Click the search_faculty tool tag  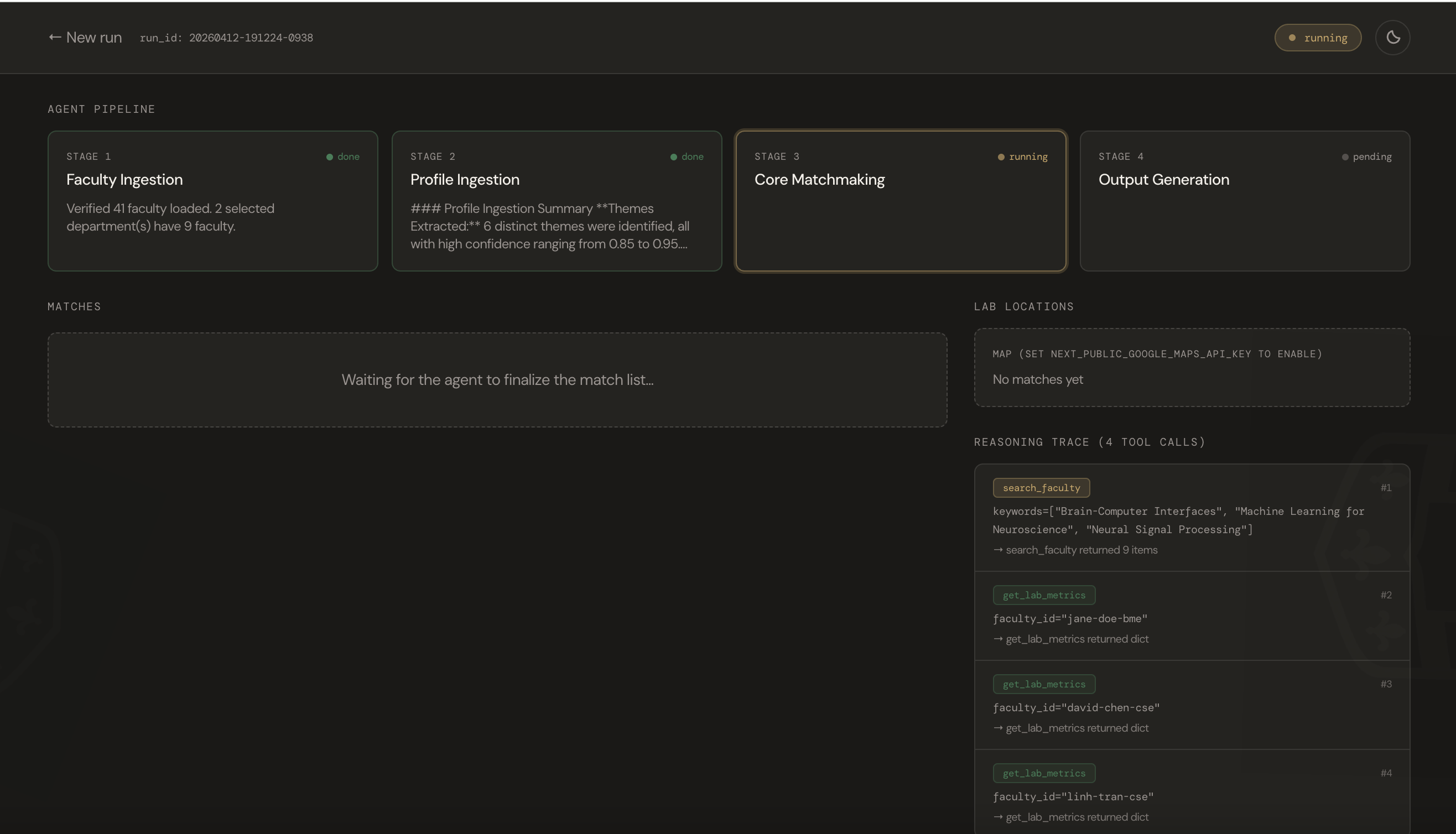click(x=1041, y=488)
